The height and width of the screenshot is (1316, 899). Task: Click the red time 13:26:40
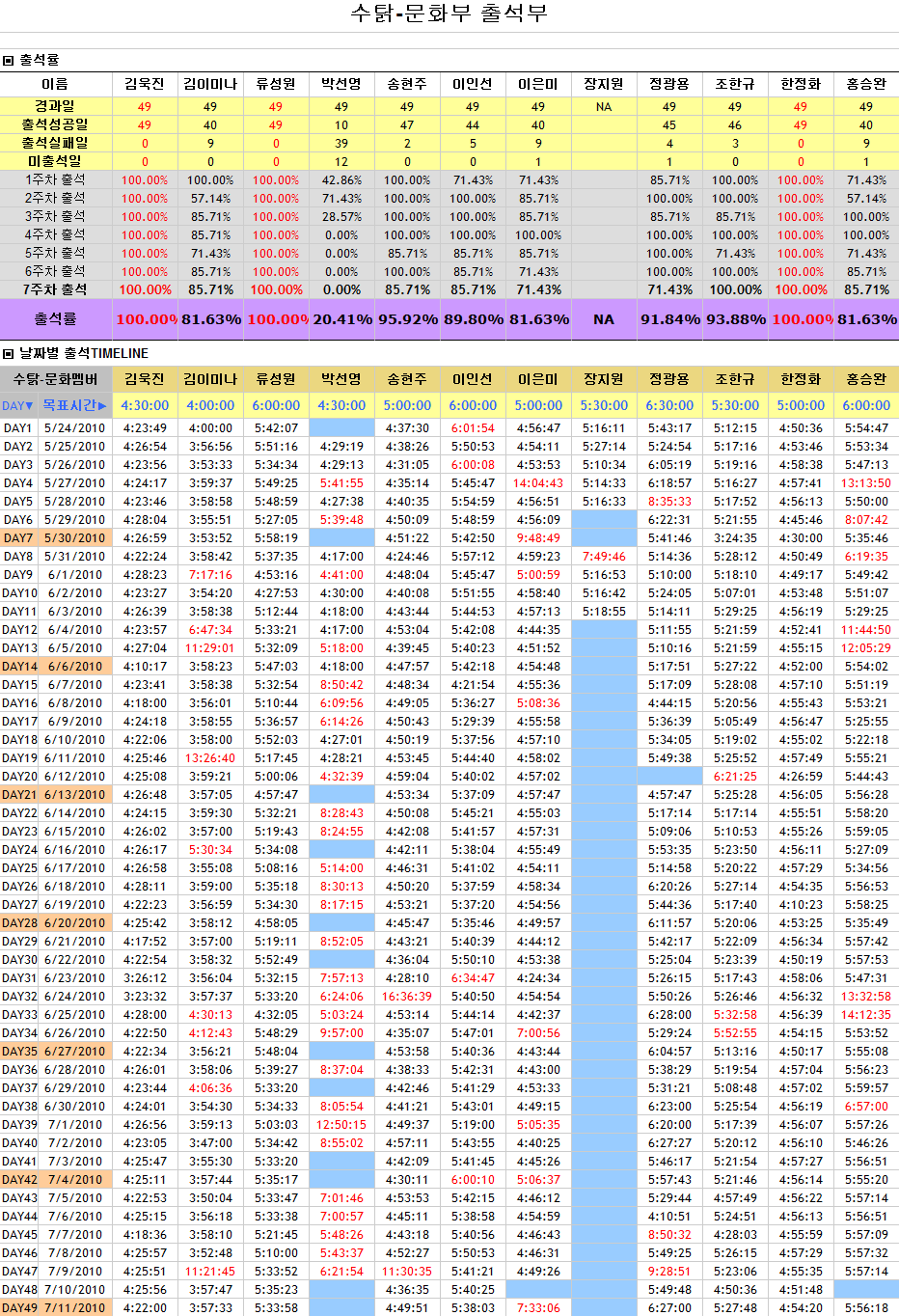pyautogui.click(x=210, y=758)
